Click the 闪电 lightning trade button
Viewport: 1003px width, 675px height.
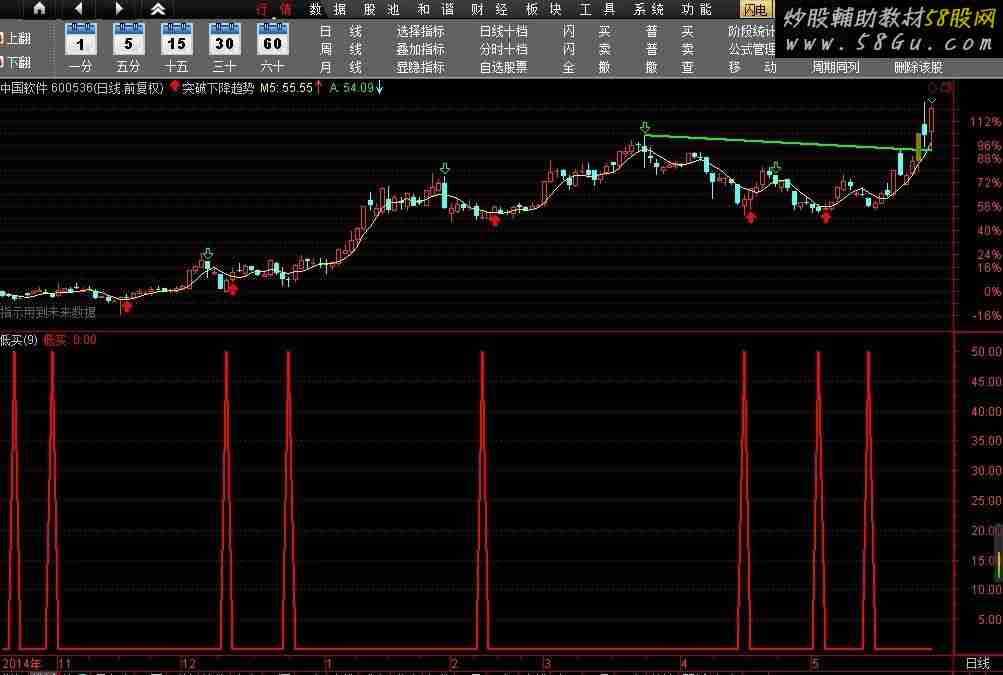pos(755,10)
